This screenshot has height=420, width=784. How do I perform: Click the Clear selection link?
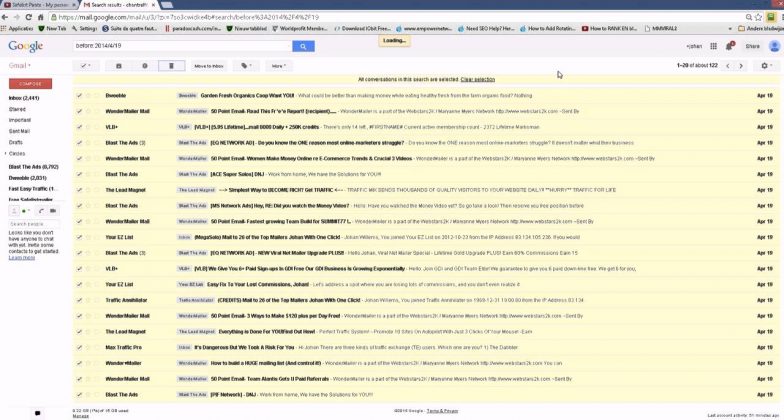click(478, 80)
